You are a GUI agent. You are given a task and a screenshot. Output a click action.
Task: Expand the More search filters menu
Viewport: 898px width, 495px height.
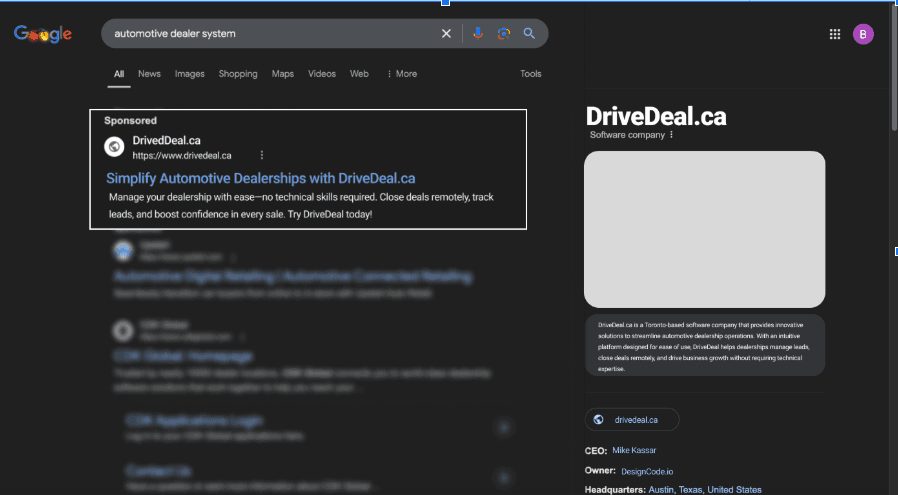coord(401,74)
